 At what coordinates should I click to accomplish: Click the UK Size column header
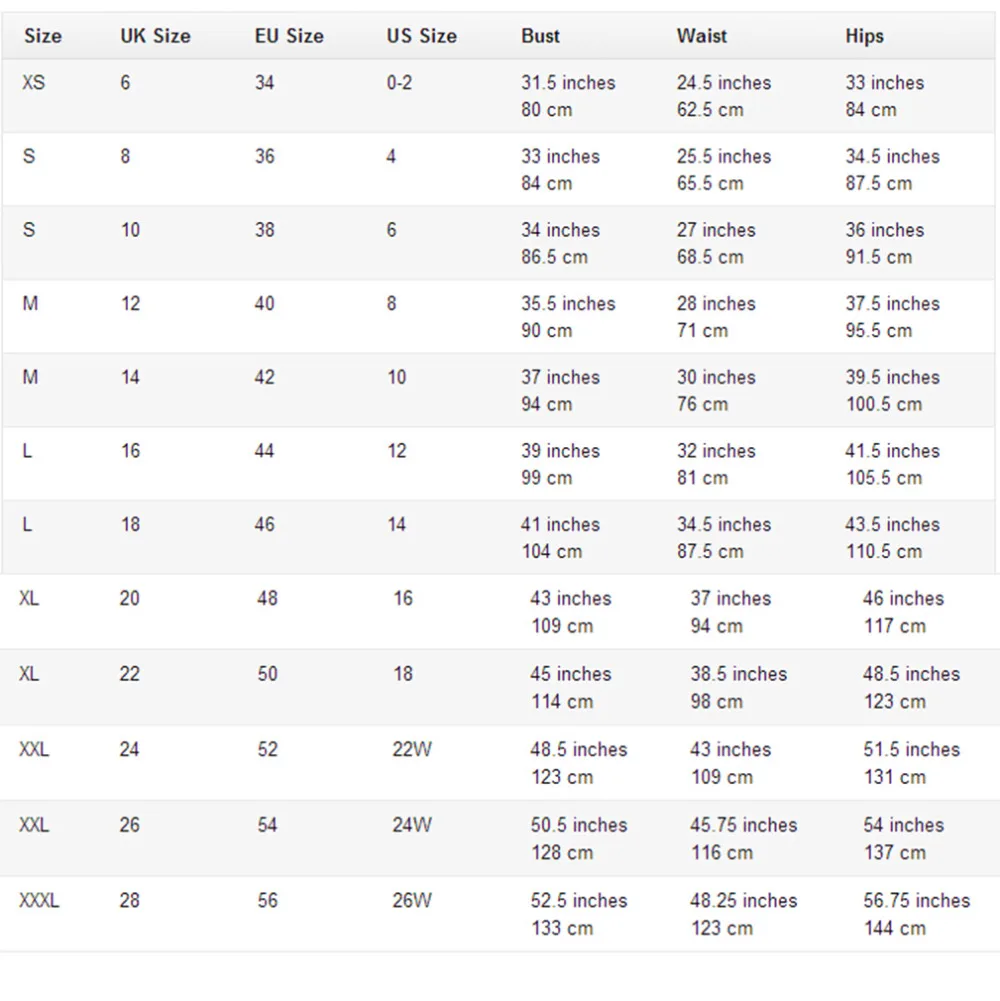click(x=155, y=37)
